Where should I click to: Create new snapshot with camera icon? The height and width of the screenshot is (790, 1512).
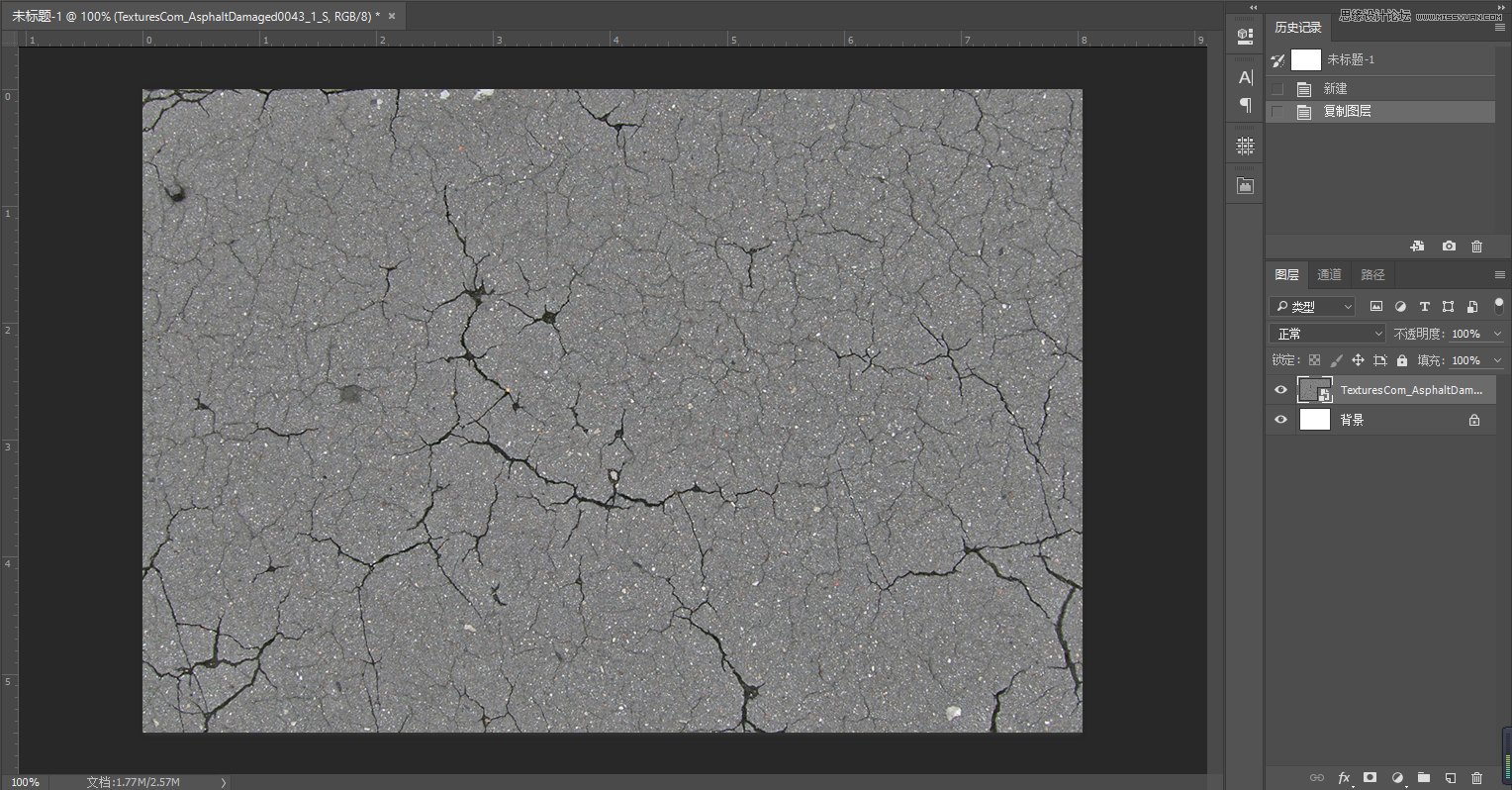click(1449, 246)
